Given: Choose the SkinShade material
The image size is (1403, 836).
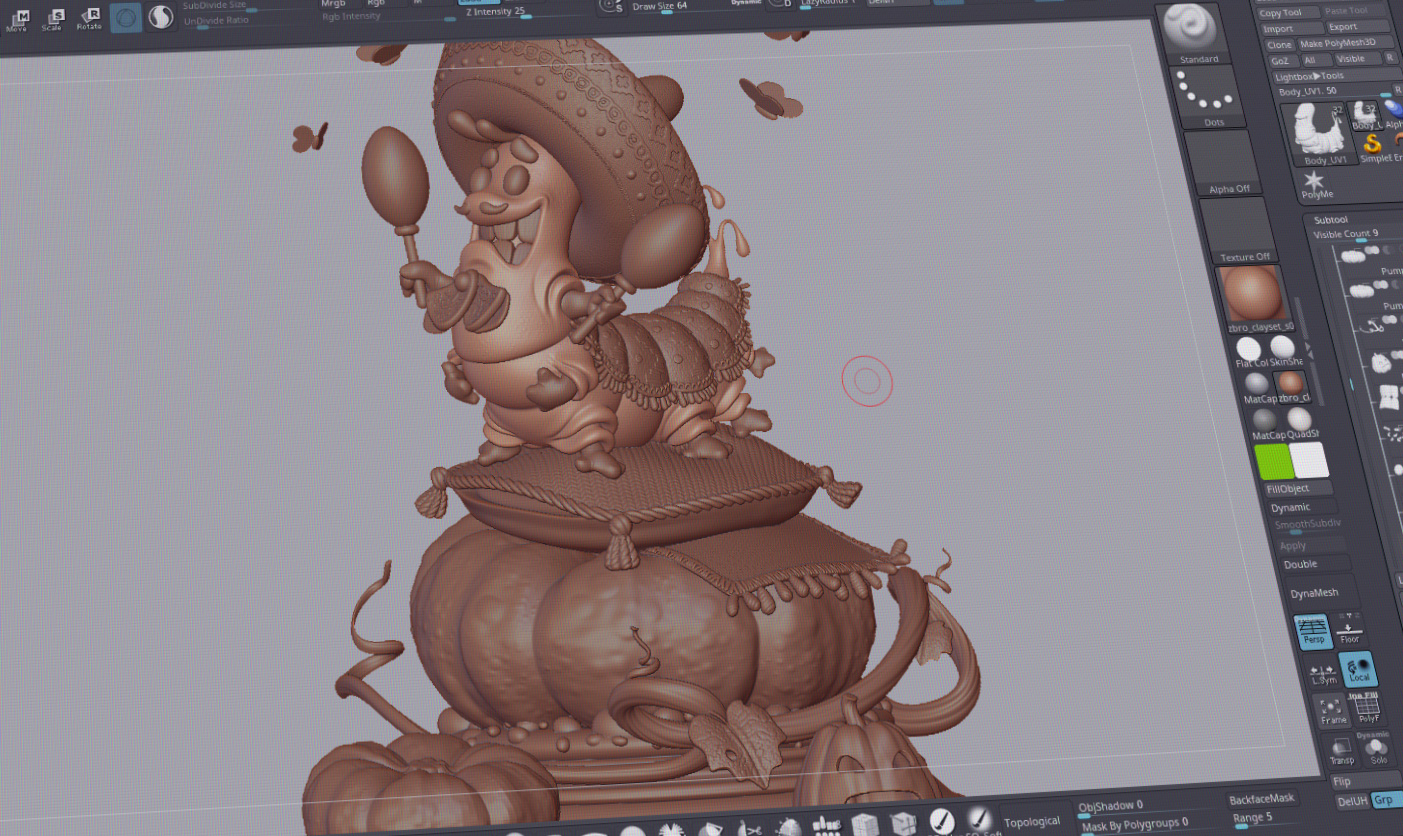Looking at the screenshot, I should coord(1284,351).
